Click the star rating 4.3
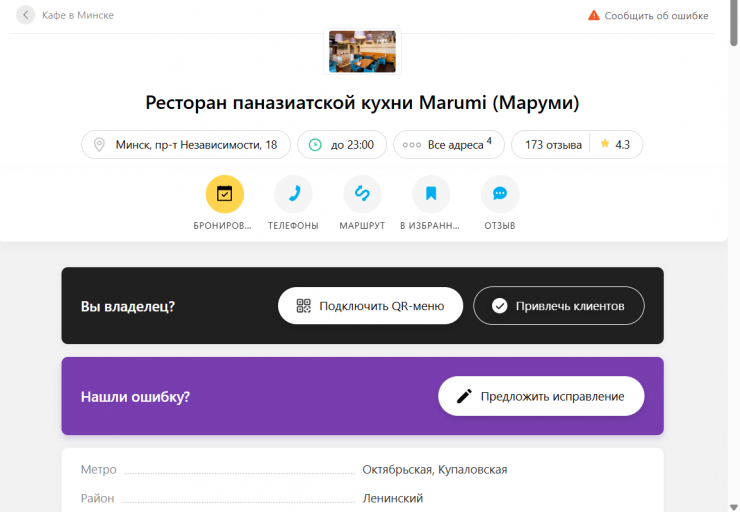Viewport: 740px width, 512px height. (615, 144)
